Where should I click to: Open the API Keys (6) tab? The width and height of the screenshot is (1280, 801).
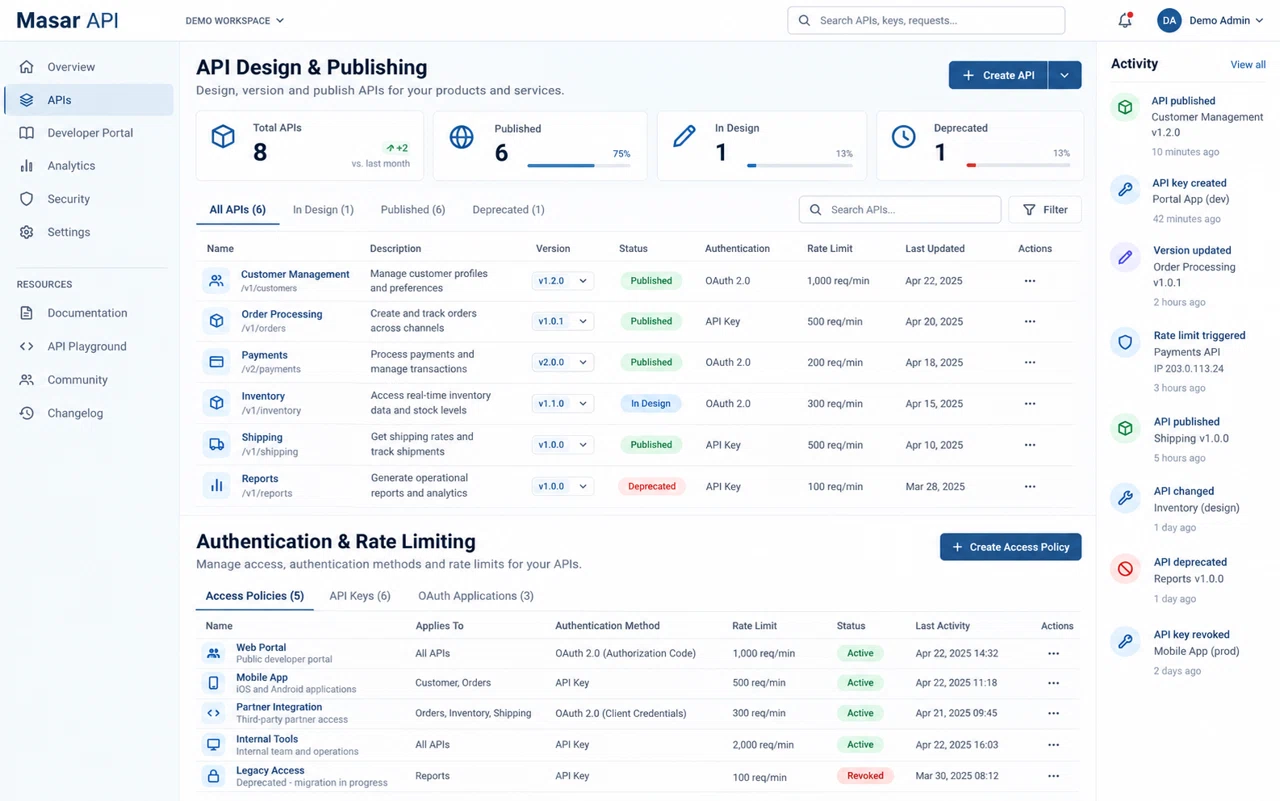click(360, 596)
